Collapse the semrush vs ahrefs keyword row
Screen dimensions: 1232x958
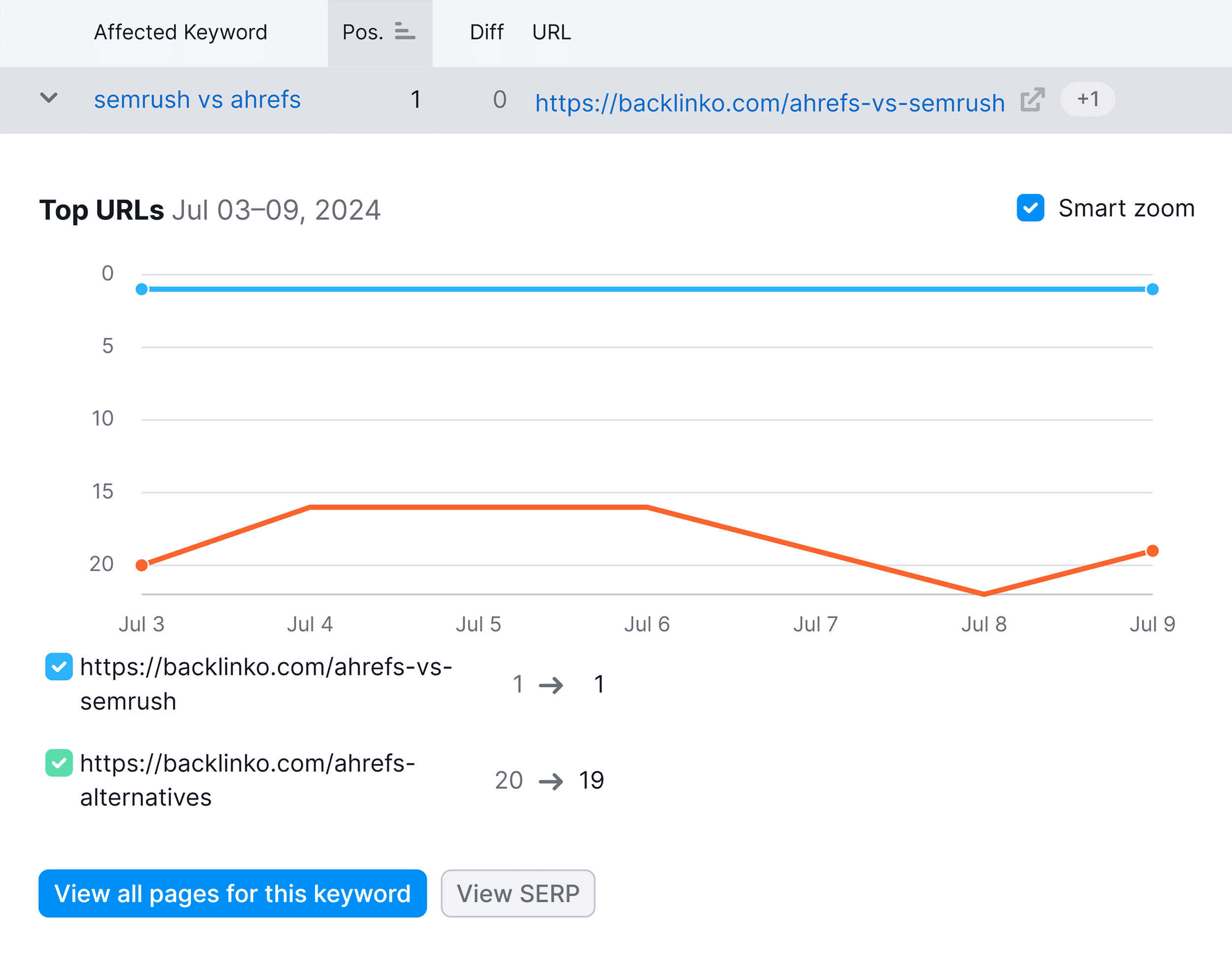(x=48, y=99)
